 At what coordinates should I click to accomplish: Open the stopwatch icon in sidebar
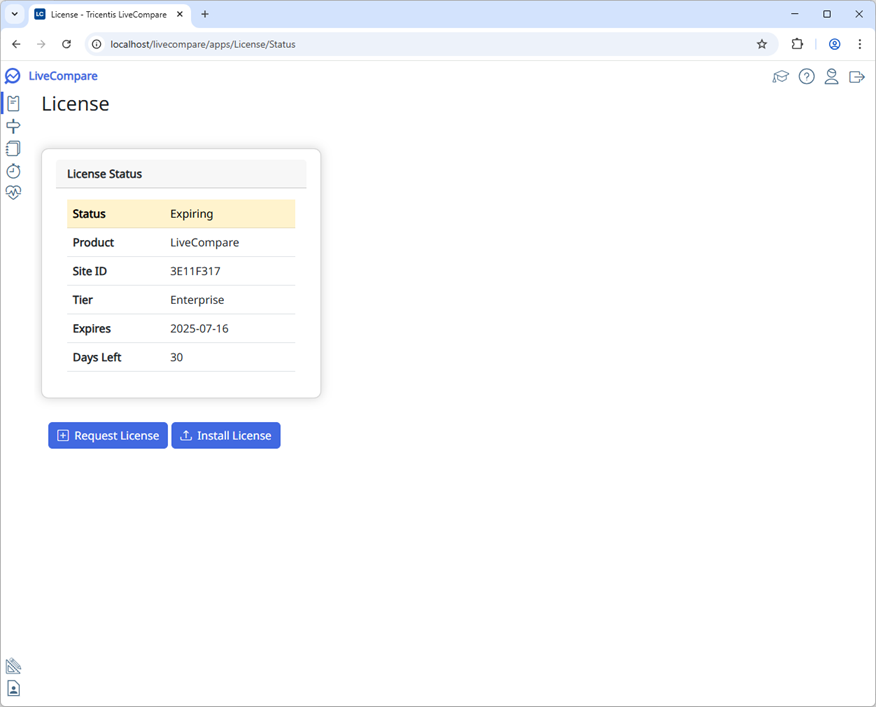[x=13, y=170]
